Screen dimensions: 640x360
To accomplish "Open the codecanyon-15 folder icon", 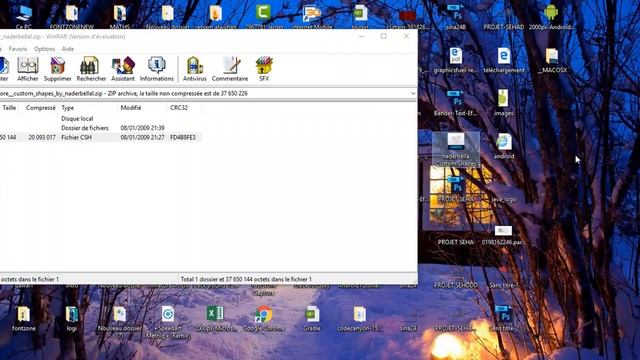I will point(360,318).
